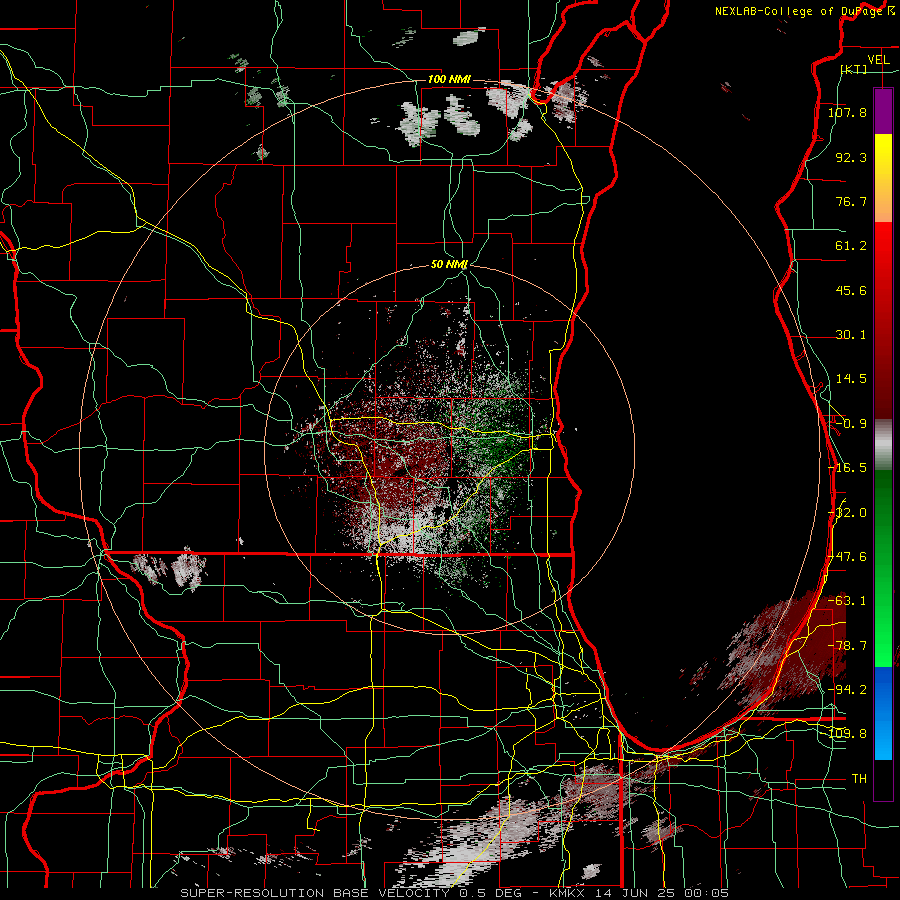900x900 pixels.
Task: Select the -32.0 value on the velocity scale
Action: pos(847,513)
